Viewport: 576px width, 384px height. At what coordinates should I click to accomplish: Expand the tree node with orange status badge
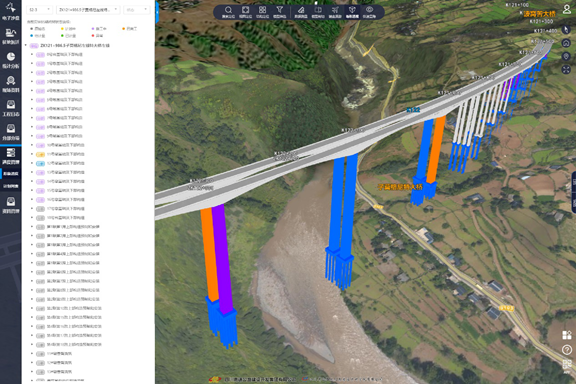point(32,154)
